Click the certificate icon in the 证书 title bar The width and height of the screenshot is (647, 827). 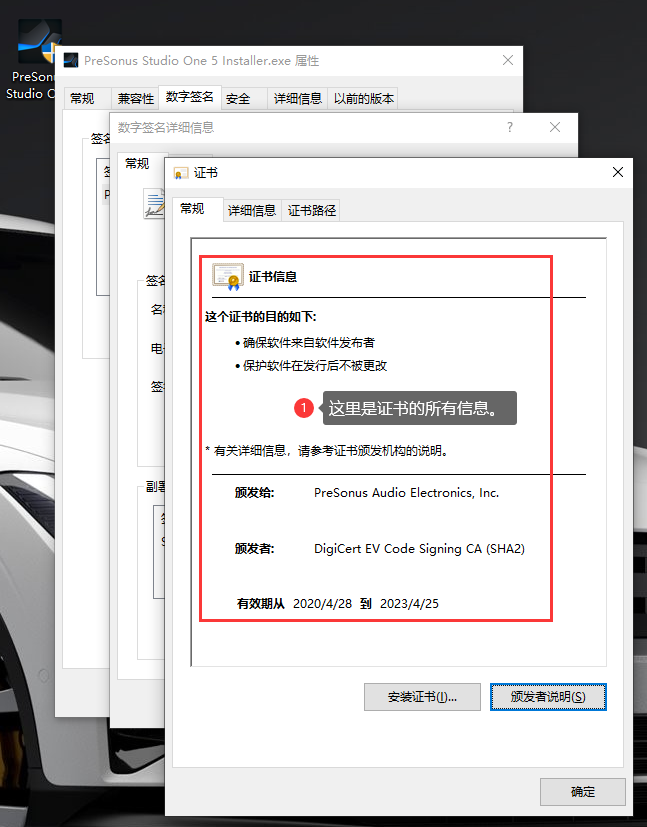point(181,173)
